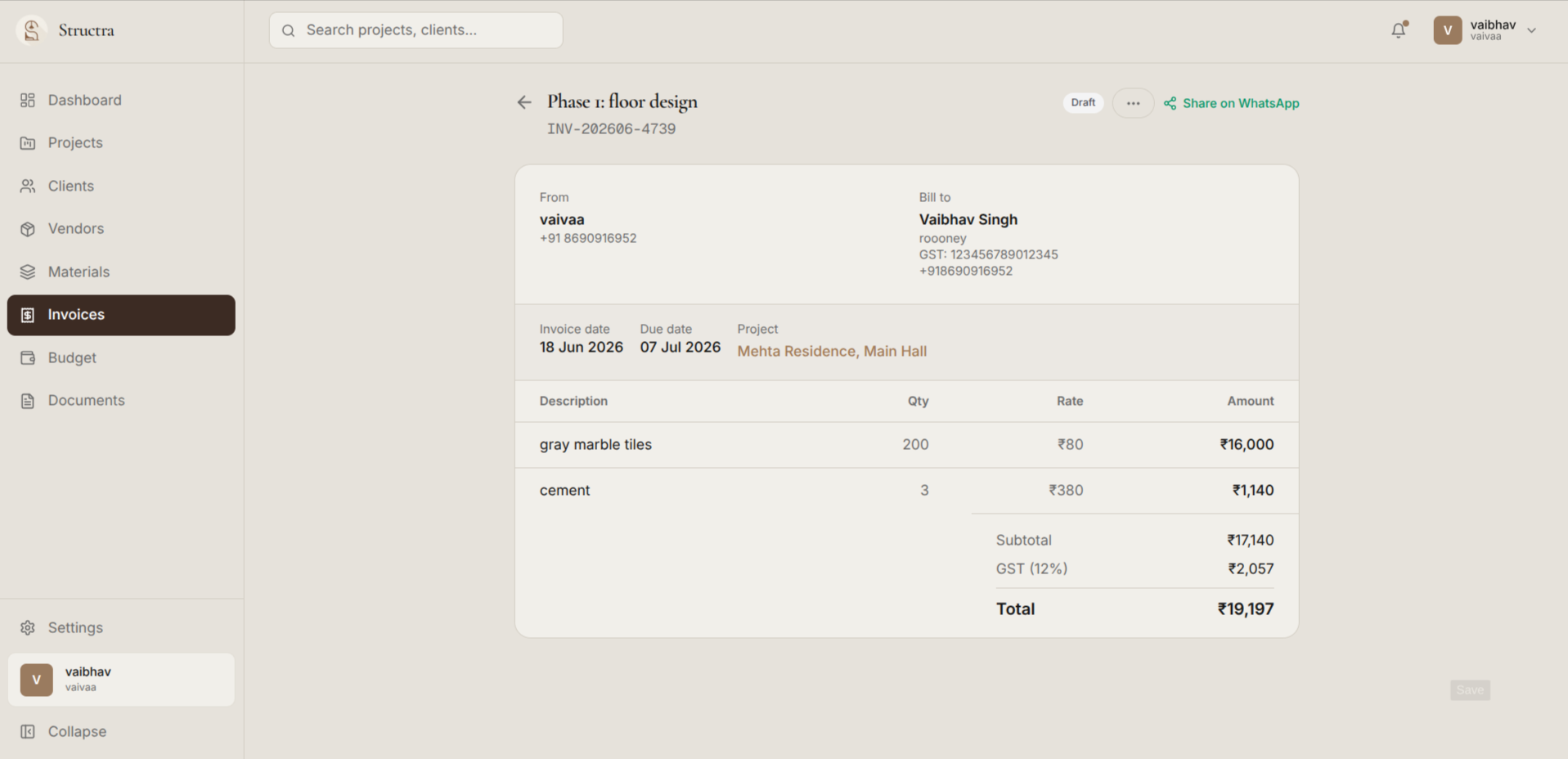Switch to the Materials page
This screenshot has width=1568, height=759.
(121, 272)
